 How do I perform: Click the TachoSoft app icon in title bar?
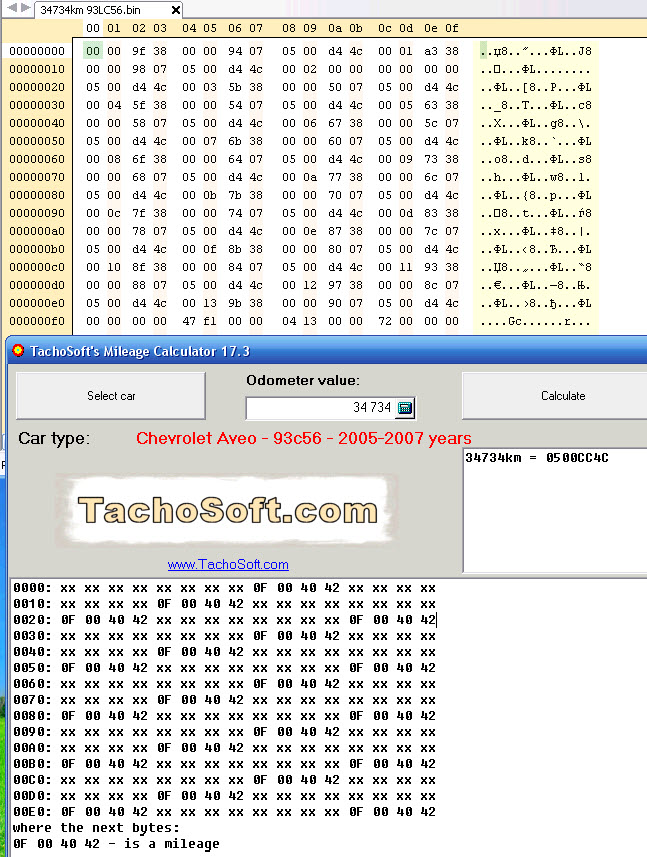click(x=18, y=350)
